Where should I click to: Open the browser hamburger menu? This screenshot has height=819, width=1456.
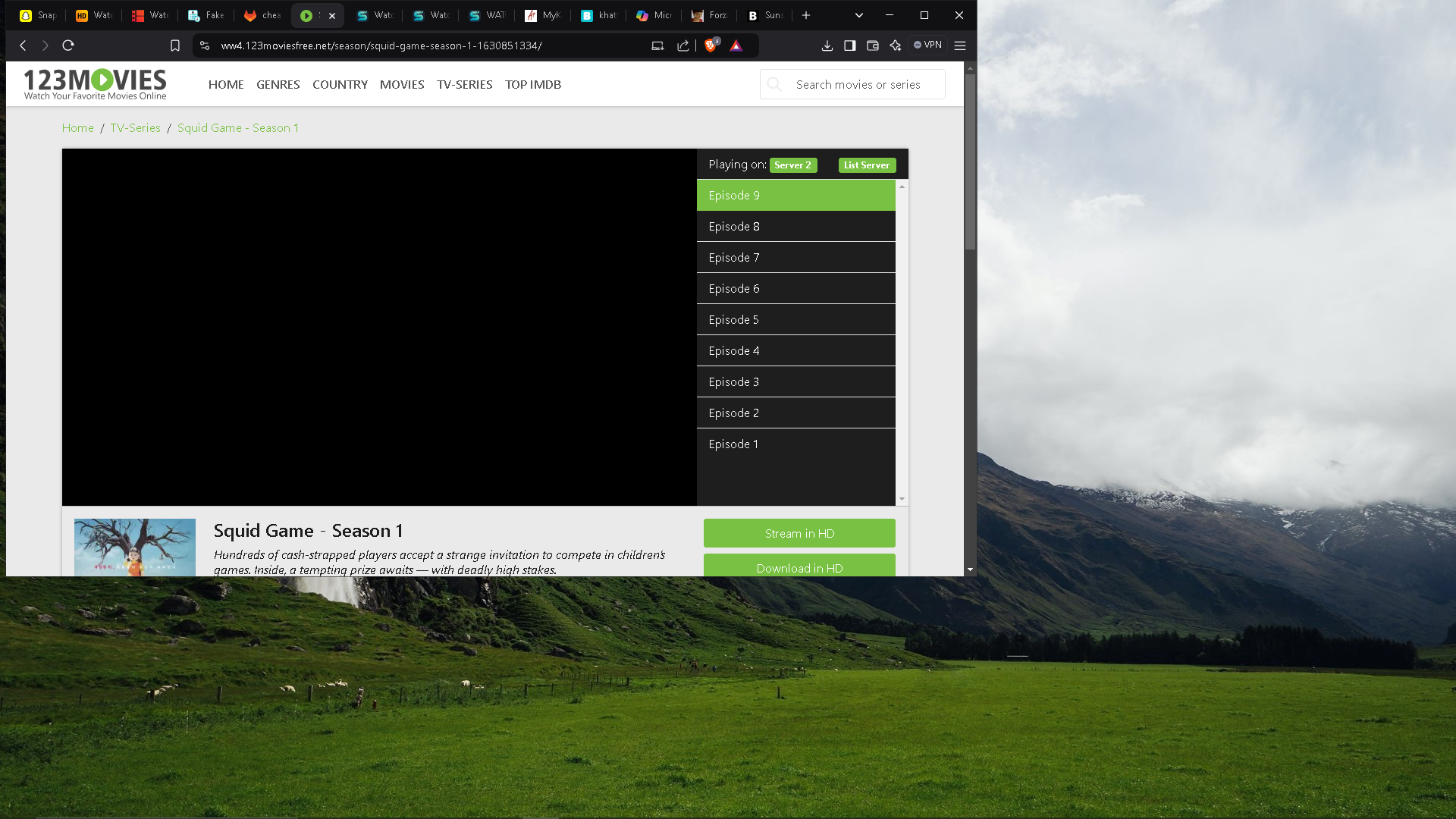[x=960, y=45]
